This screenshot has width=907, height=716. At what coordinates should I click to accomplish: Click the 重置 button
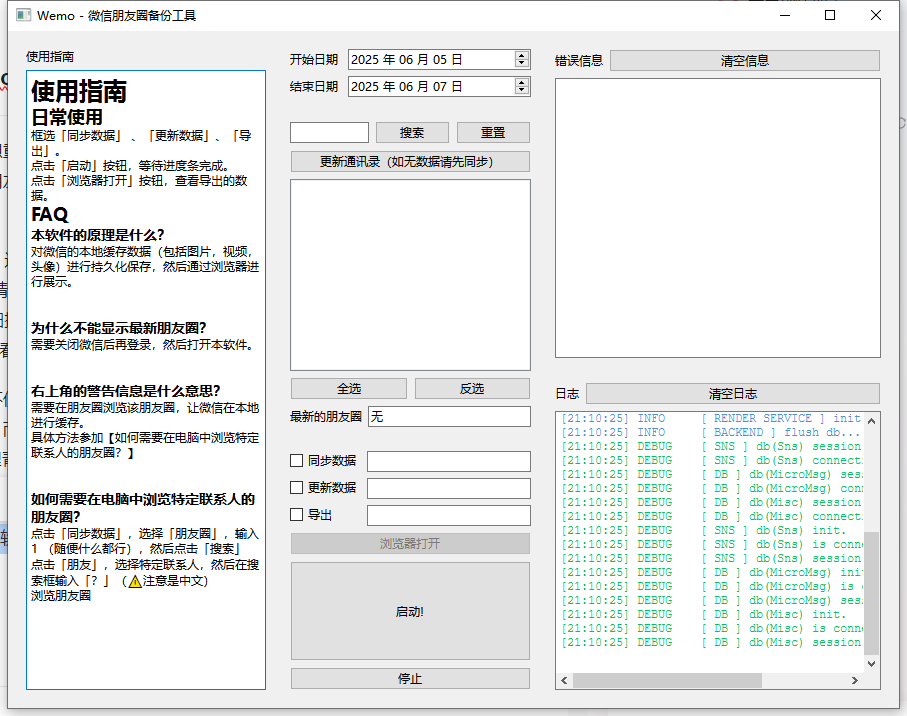coord(493,132)
